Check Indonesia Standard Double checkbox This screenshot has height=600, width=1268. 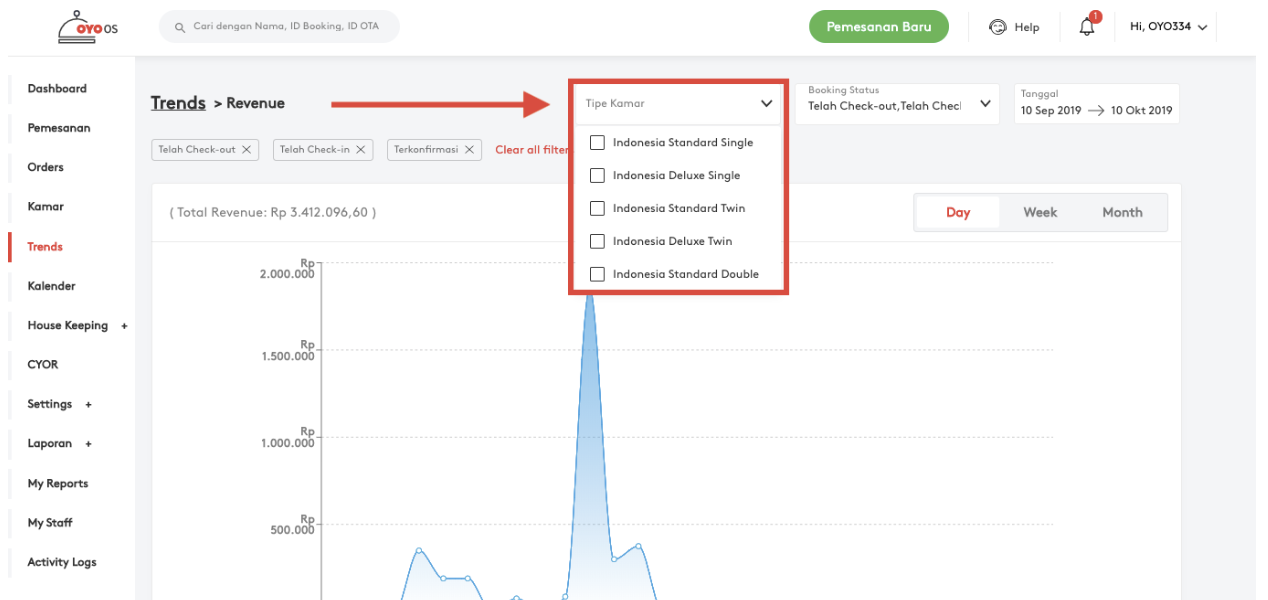[597, 274]
